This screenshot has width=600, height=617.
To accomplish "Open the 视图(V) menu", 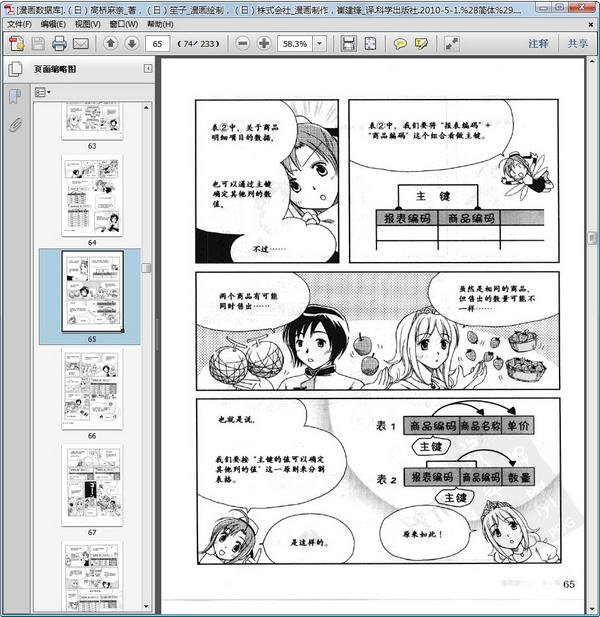I will [88, 24].
